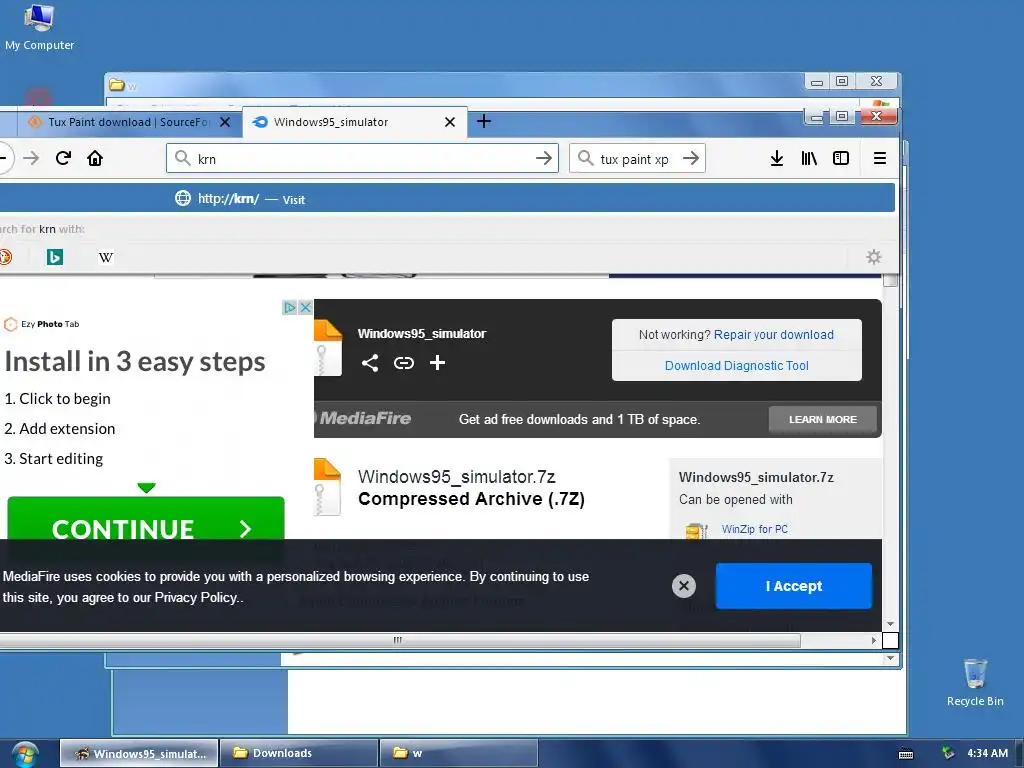This screenshot has width=1024, height=768.
Task: Click the network tray icon
Action: coord(948,753)
